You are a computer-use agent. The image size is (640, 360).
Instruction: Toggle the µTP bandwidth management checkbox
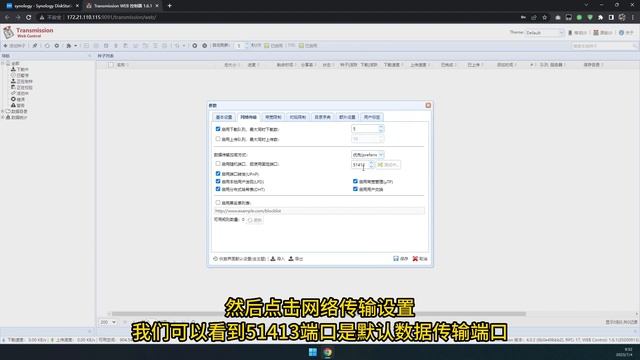tap(355, 181)
